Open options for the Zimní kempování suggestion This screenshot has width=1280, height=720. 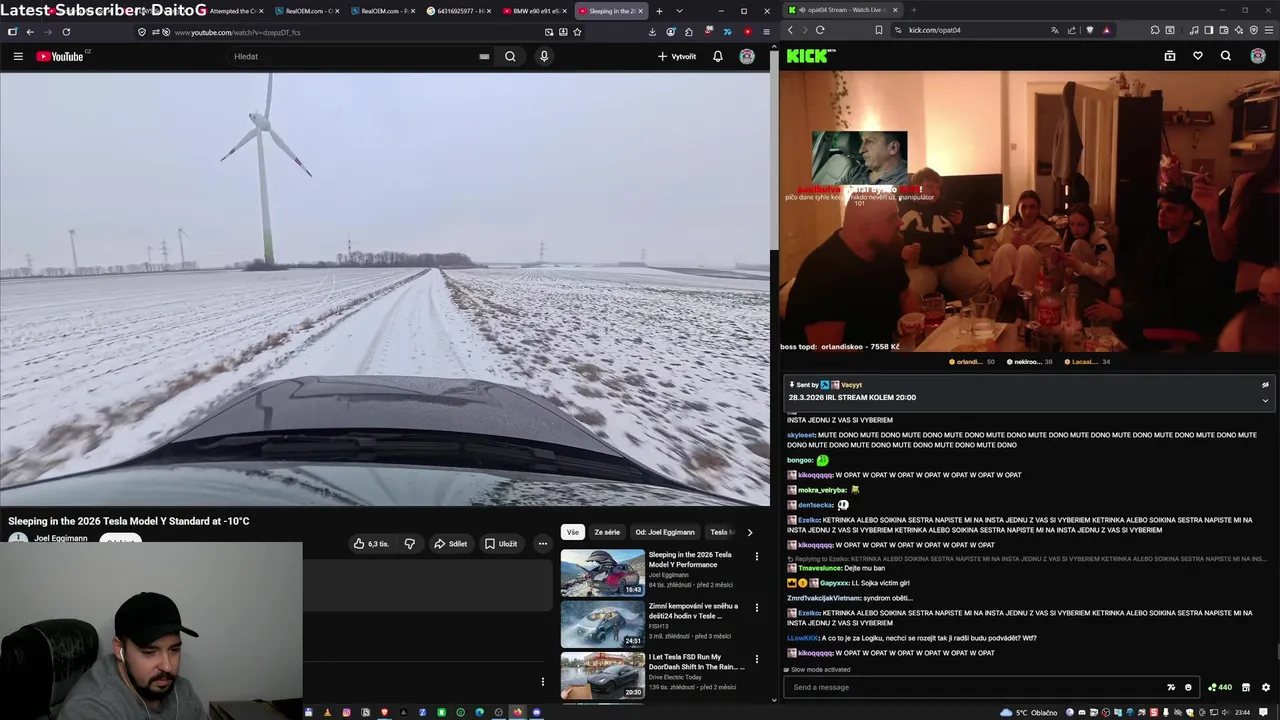(756, 607)
